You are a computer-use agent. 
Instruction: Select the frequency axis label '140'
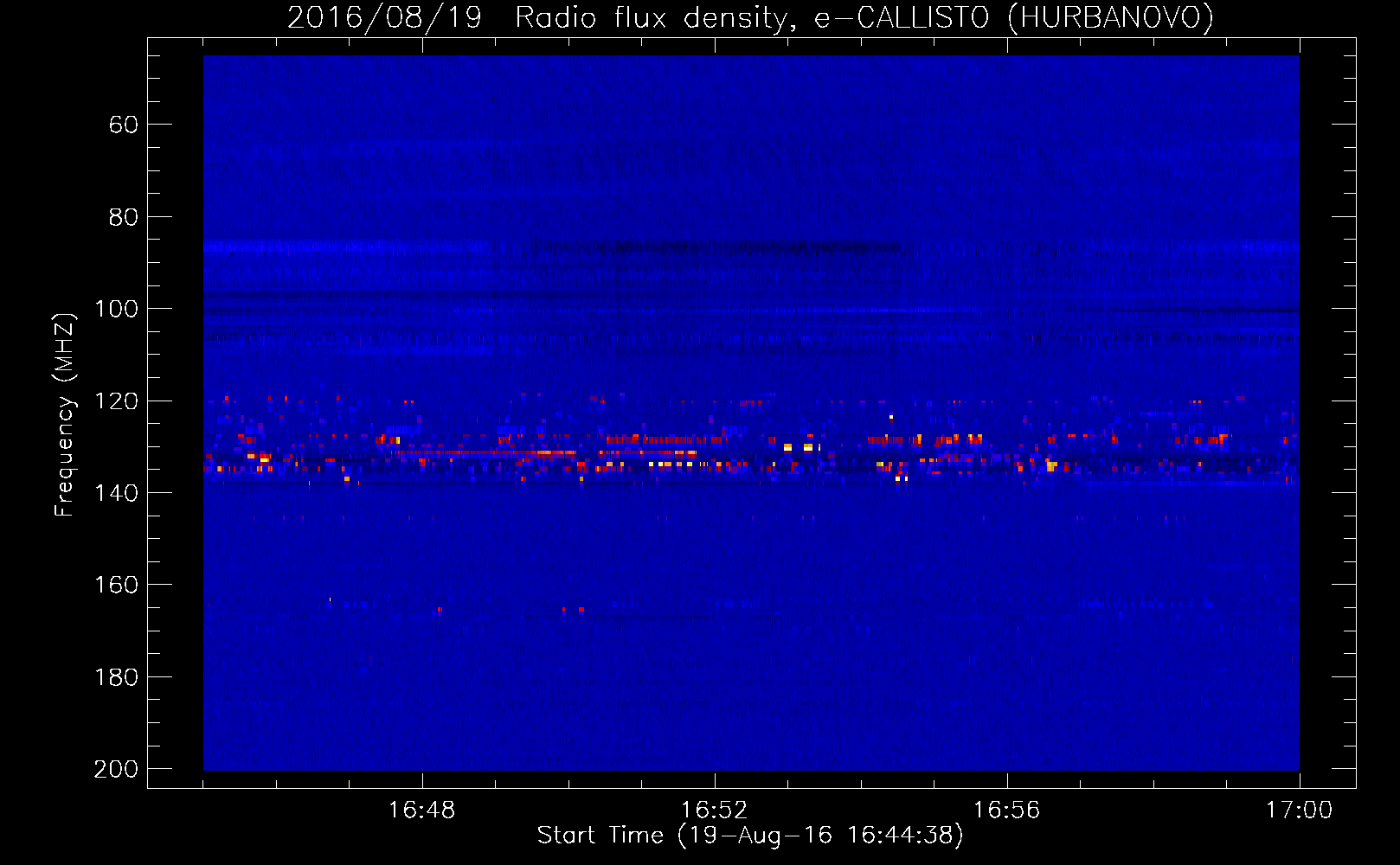pyautogui.click(x=117, y=493)
